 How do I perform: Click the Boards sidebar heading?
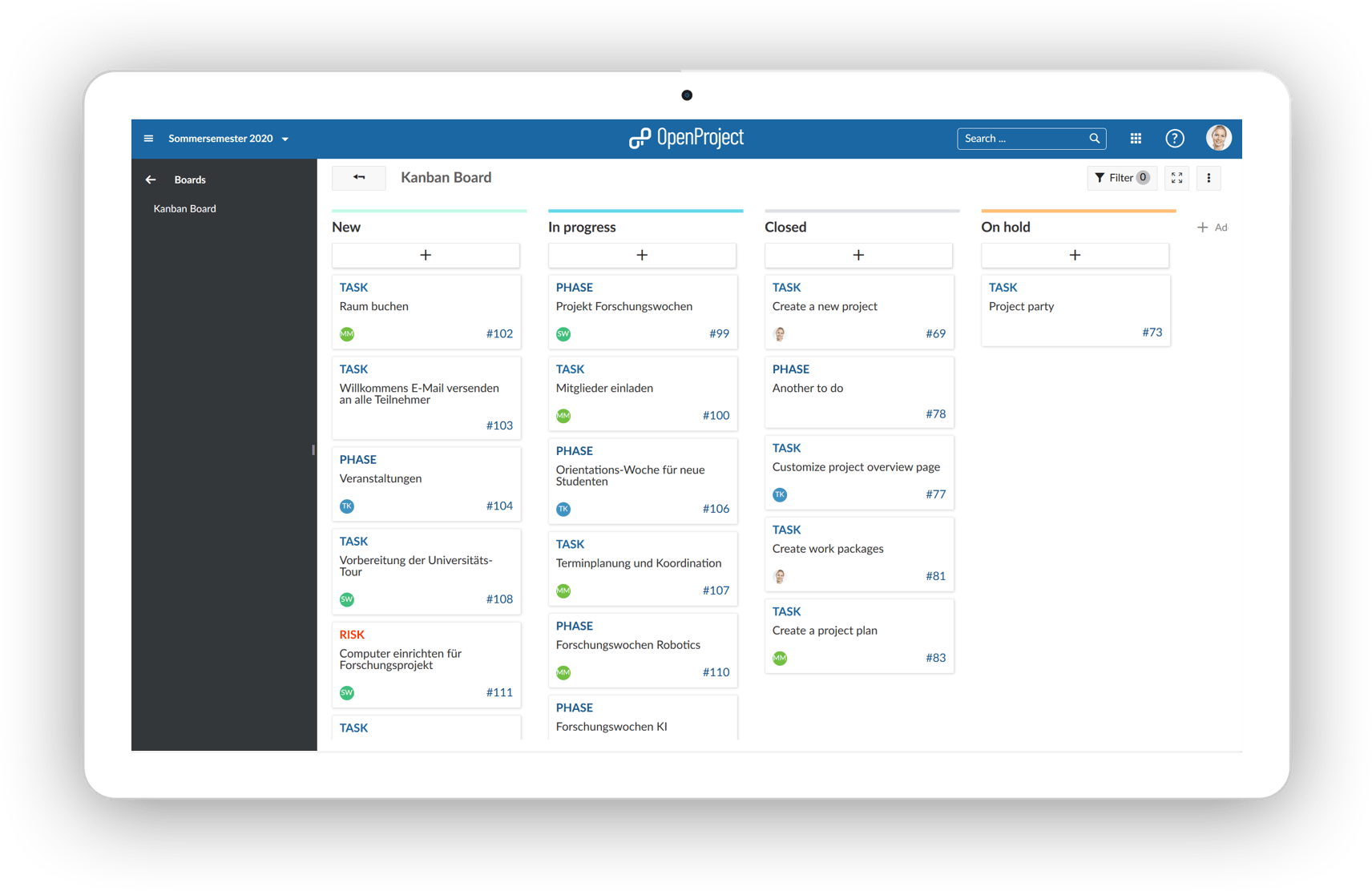tap(190, 179)
